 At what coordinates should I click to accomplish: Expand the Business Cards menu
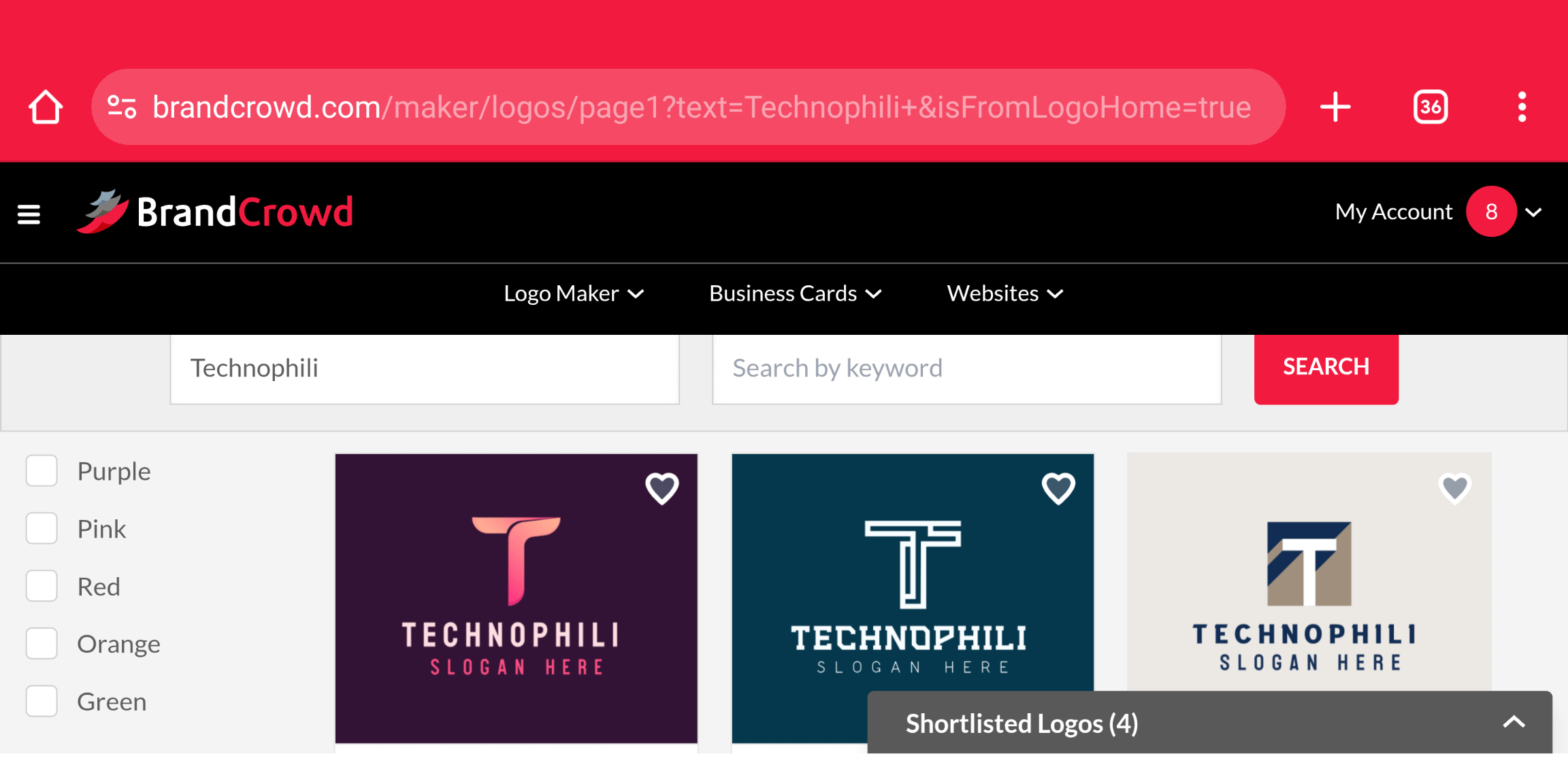point(795,293)
